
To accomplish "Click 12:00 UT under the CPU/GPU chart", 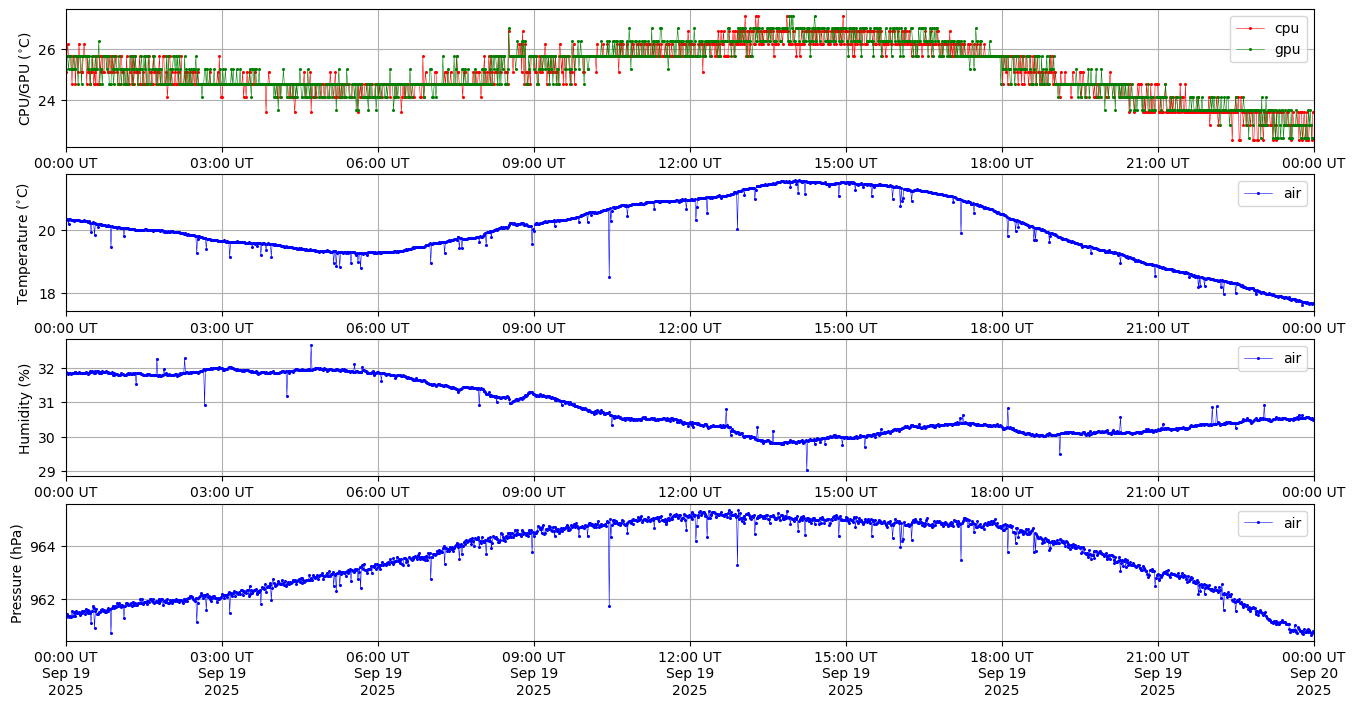I will pyautogui.click(x=690, y=163).
